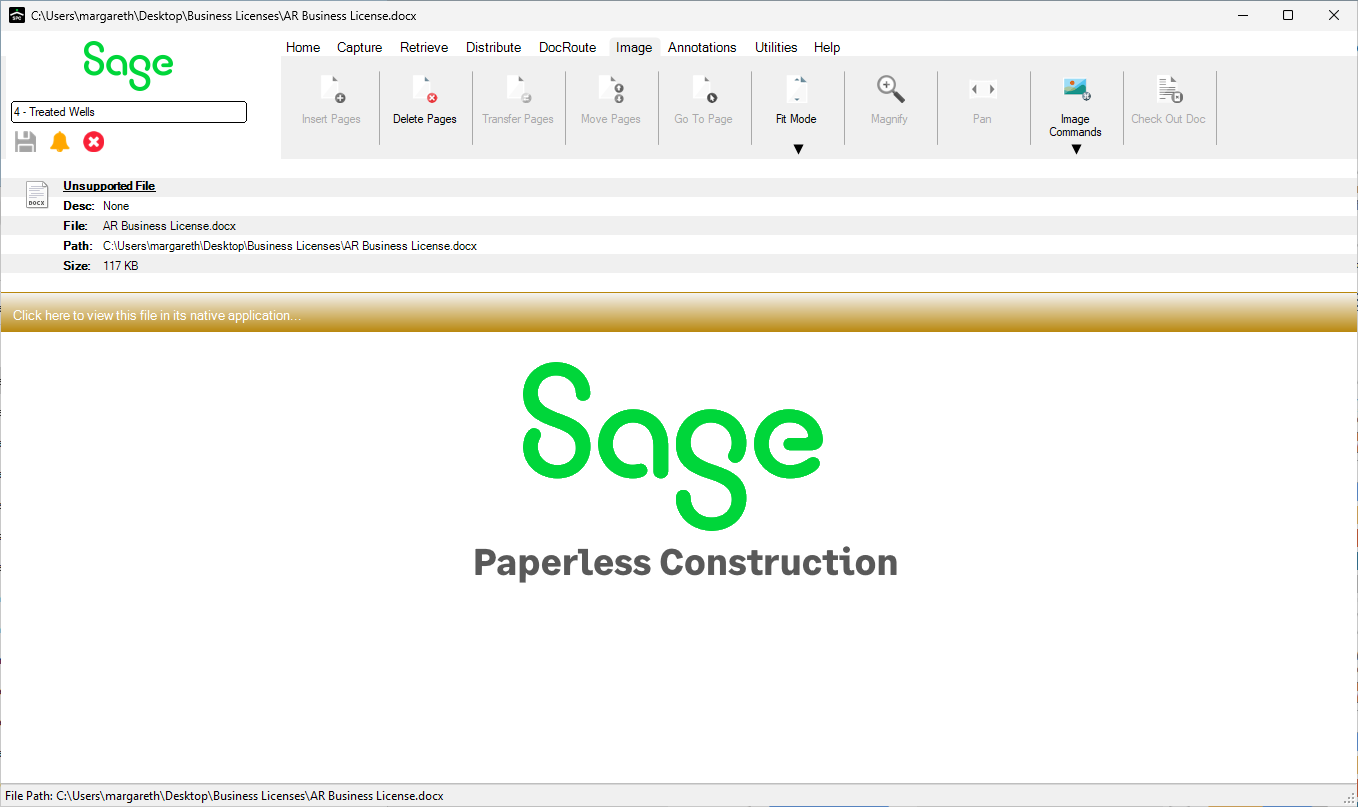Select the Fit Mode icon
1358x807 pixels.
tap(796, 90)
